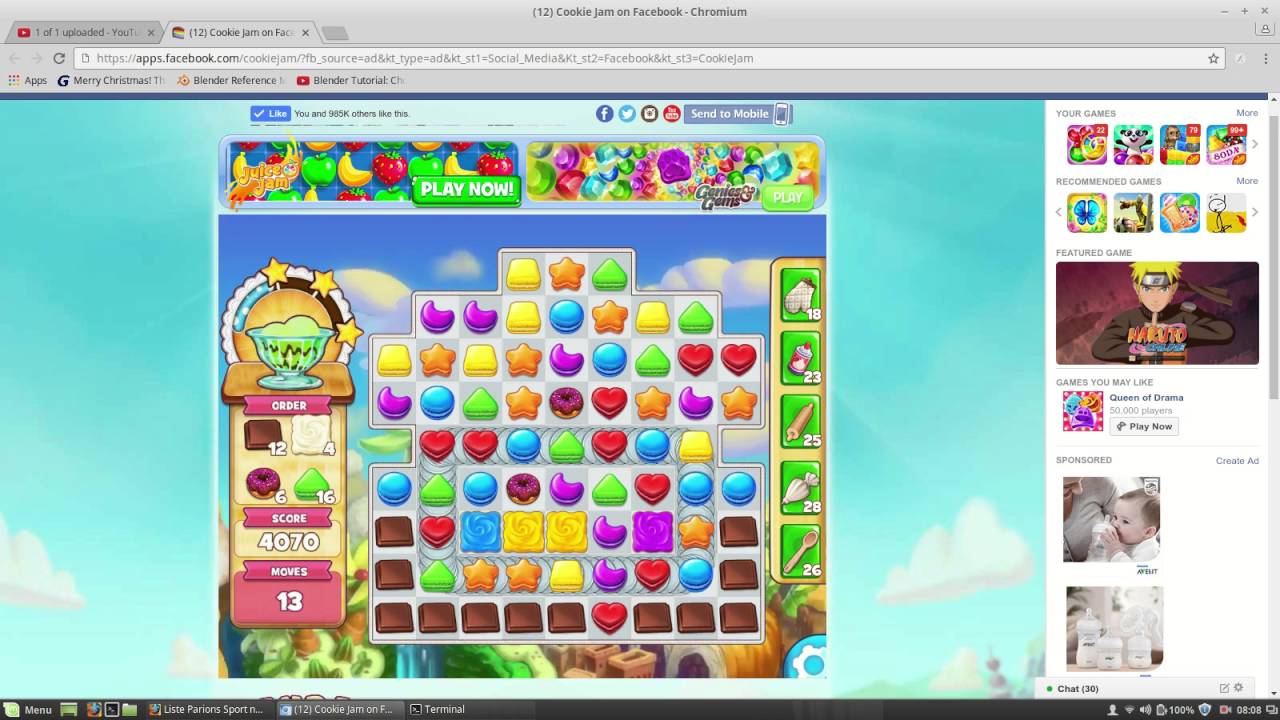Click the Create Ad link
This screenshot has height=720, width=1280.
click(x=1237, y=461)
